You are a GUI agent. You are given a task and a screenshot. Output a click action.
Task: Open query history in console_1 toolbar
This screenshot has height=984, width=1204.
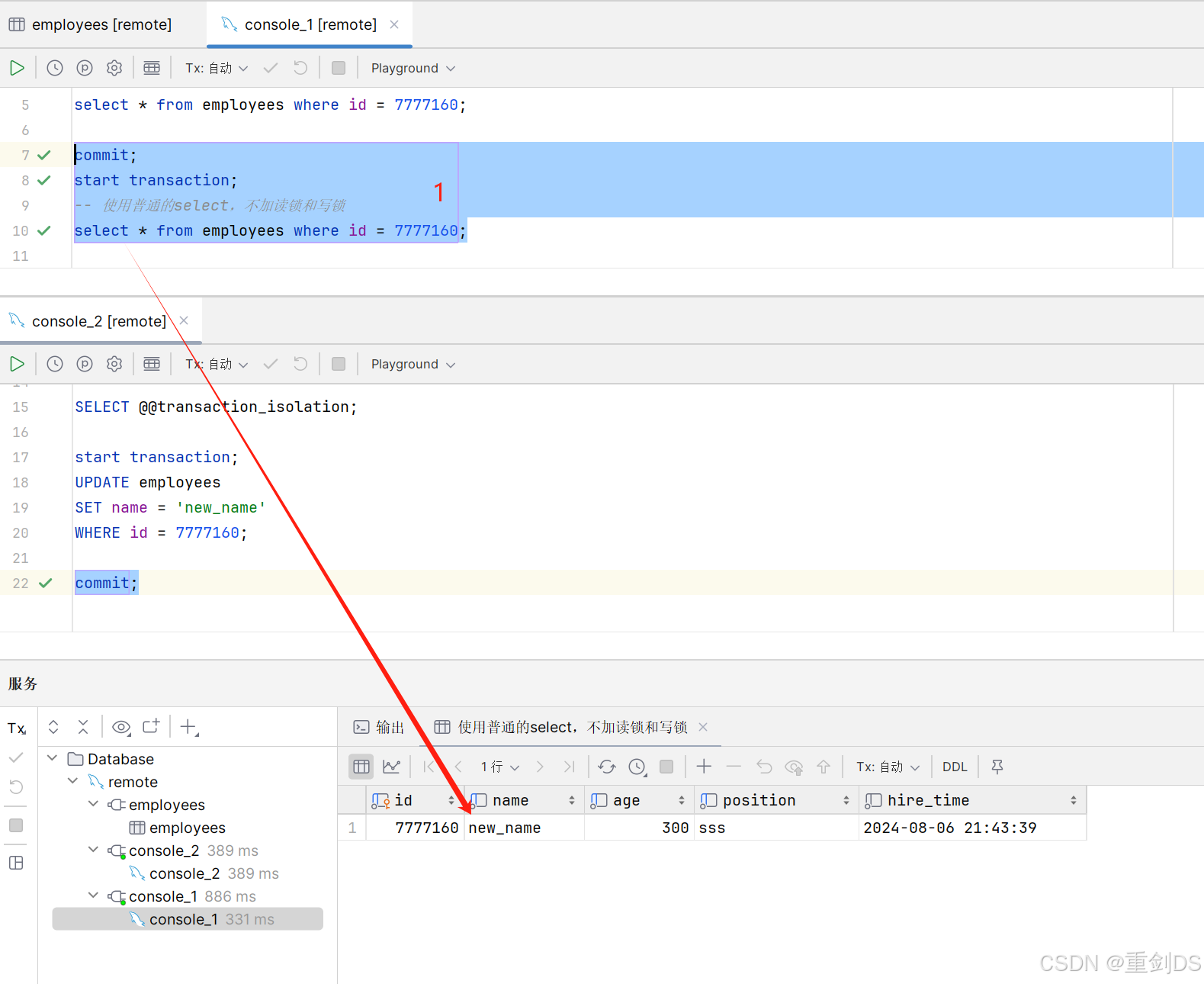[x=55, y=68]
